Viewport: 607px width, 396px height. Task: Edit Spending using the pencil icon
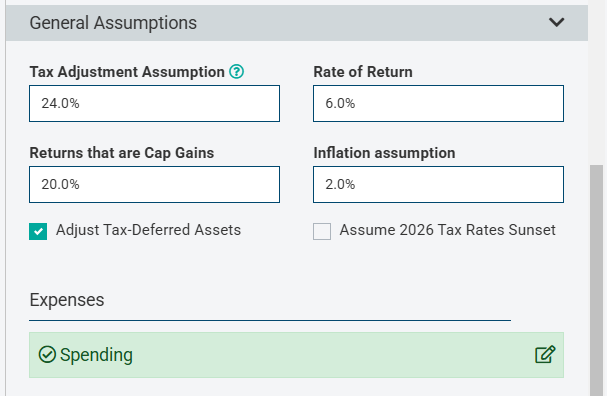(545, 354)
